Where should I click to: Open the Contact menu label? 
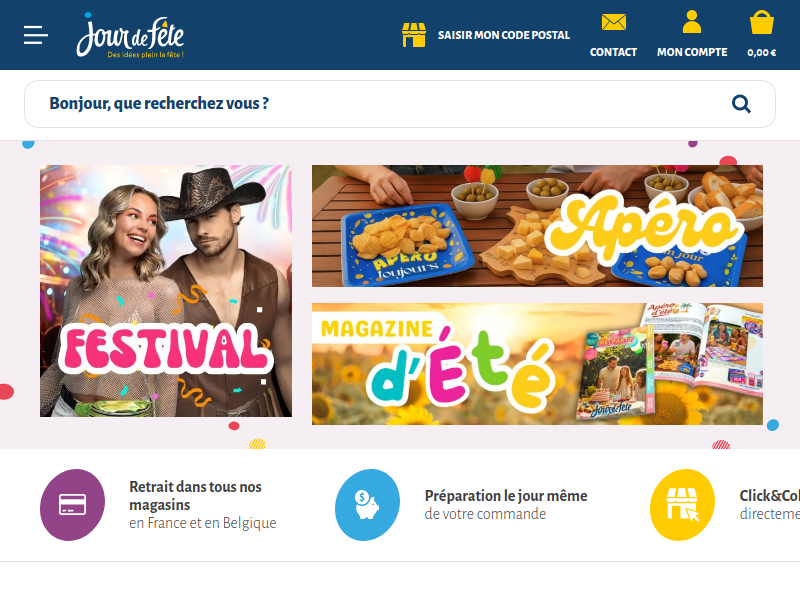tap(613, 52)
